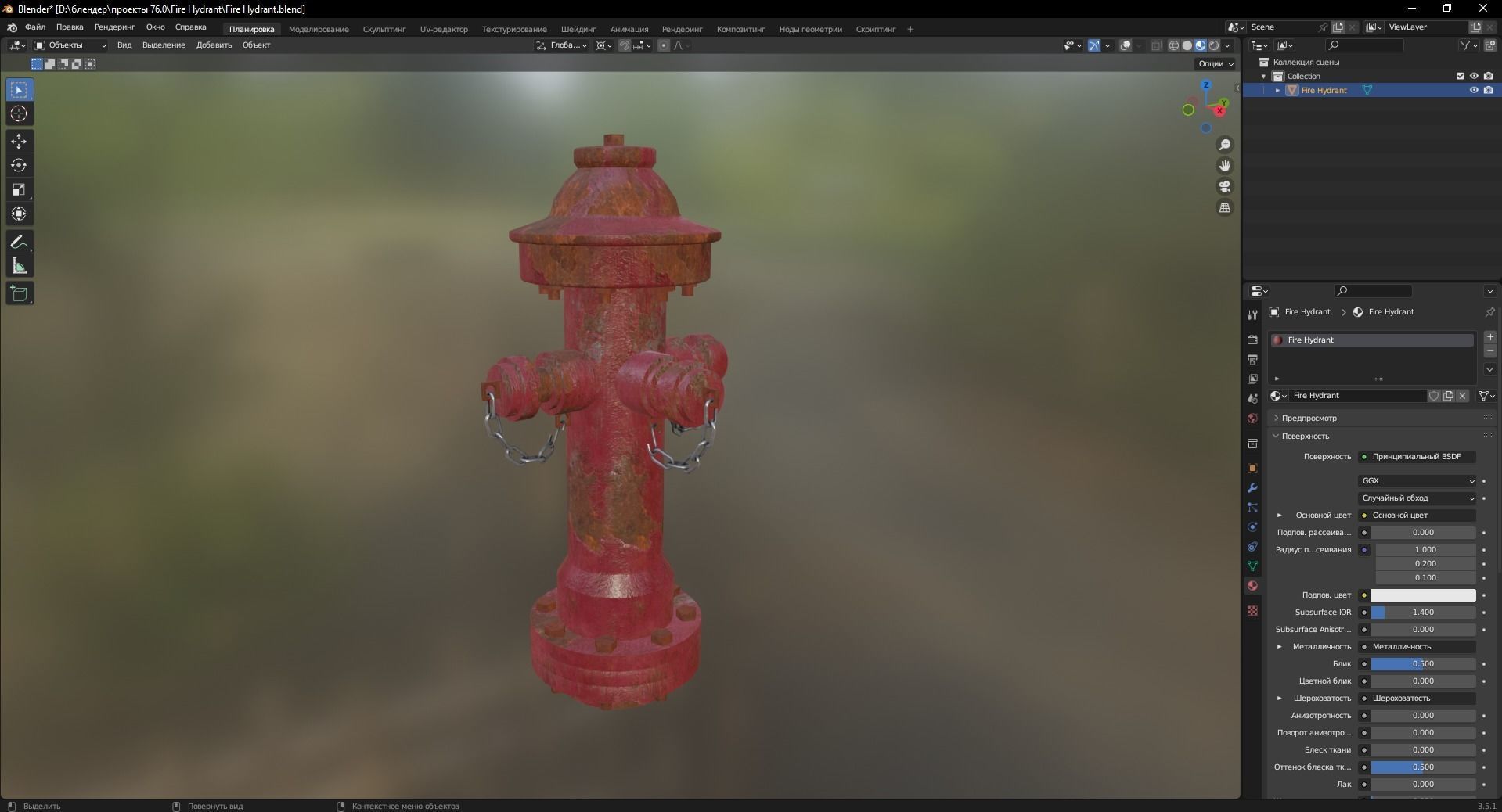Screen dimensions: 1502x812
Task: Open the View Layer properties tab
Action: click(x=1252, y=379)
